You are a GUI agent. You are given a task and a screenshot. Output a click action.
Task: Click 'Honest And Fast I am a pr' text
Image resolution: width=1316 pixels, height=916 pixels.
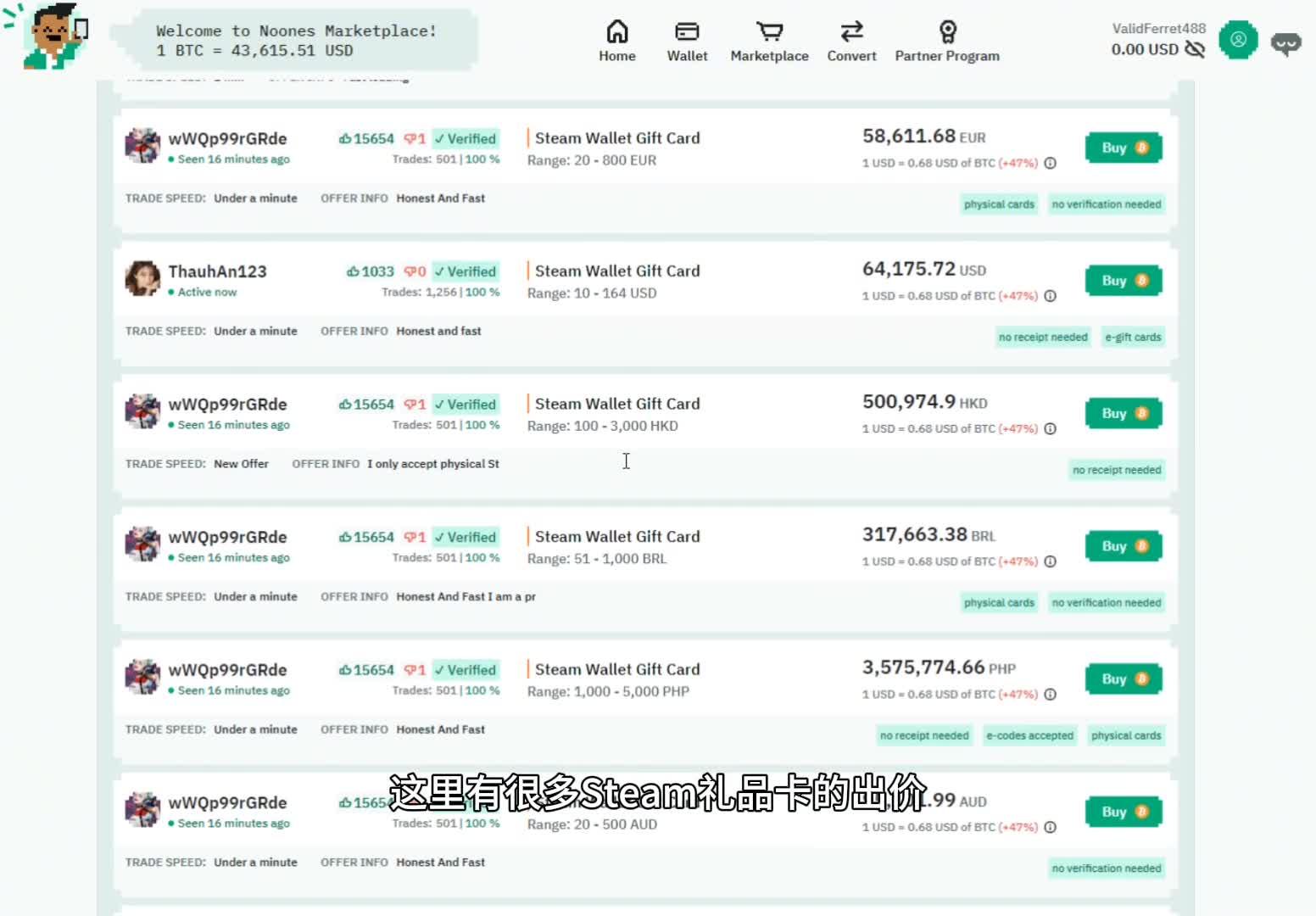(466, 597)
